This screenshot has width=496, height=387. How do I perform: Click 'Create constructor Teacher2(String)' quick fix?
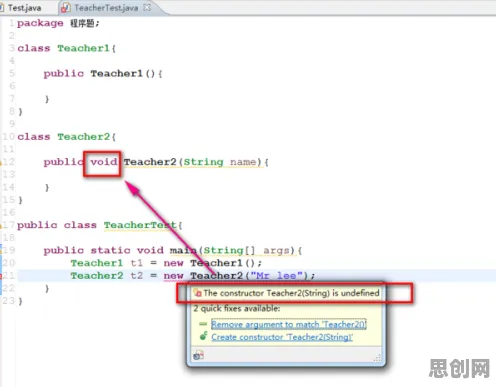click(282, 337)
